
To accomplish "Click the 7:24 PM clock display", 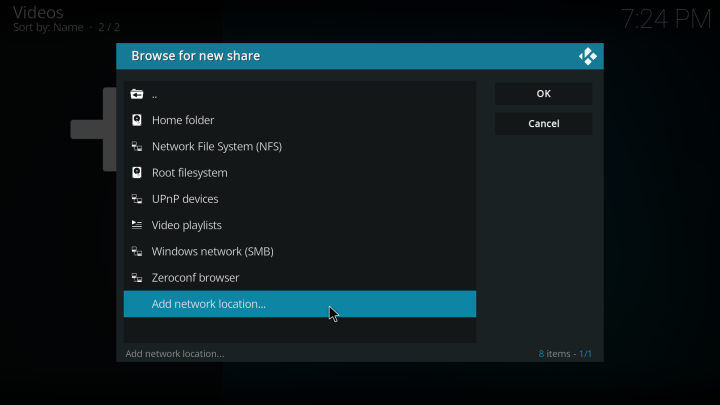I will tap(665, 19).
